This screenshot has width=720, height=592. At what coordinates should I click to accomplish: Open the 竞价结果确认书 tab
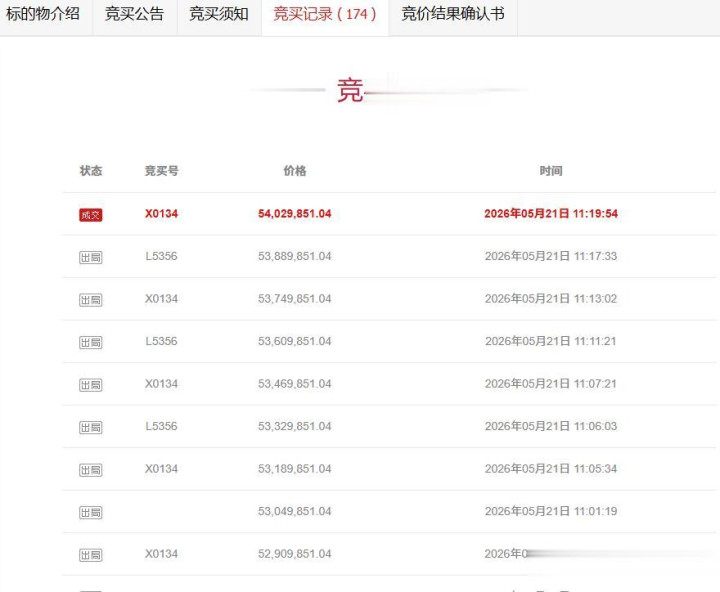coord(453,14)
